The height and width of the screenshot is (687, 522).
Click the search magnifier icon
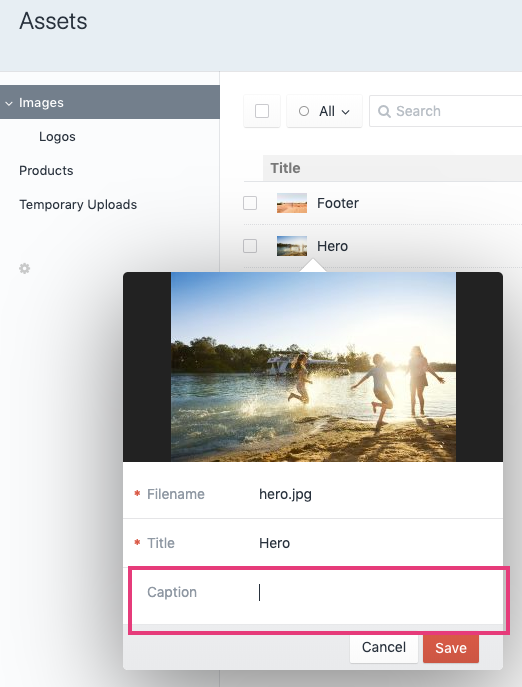pos(384,111)
